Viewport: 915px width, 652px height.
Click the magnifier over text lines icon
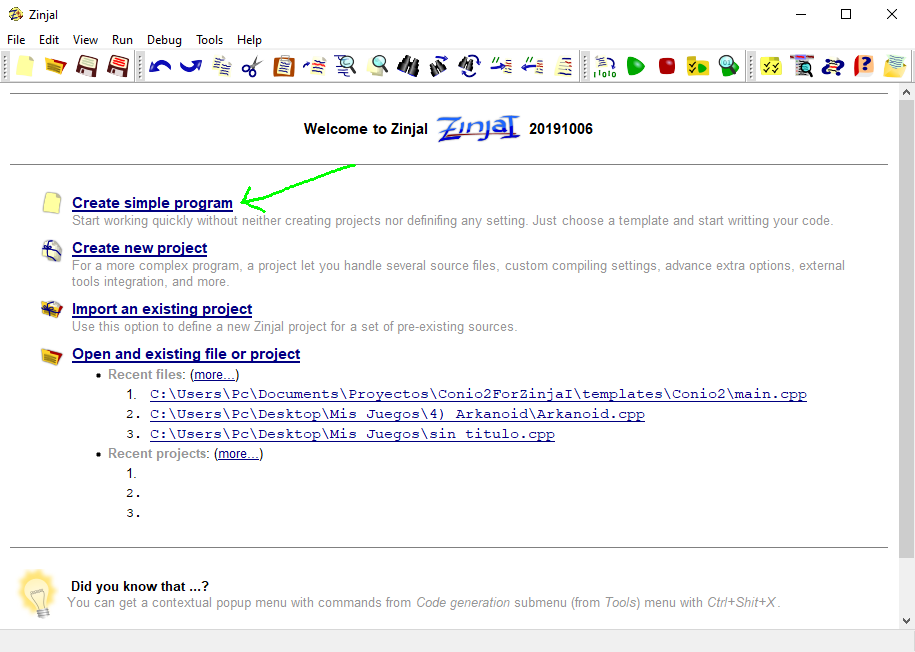[x=345, y=66]
